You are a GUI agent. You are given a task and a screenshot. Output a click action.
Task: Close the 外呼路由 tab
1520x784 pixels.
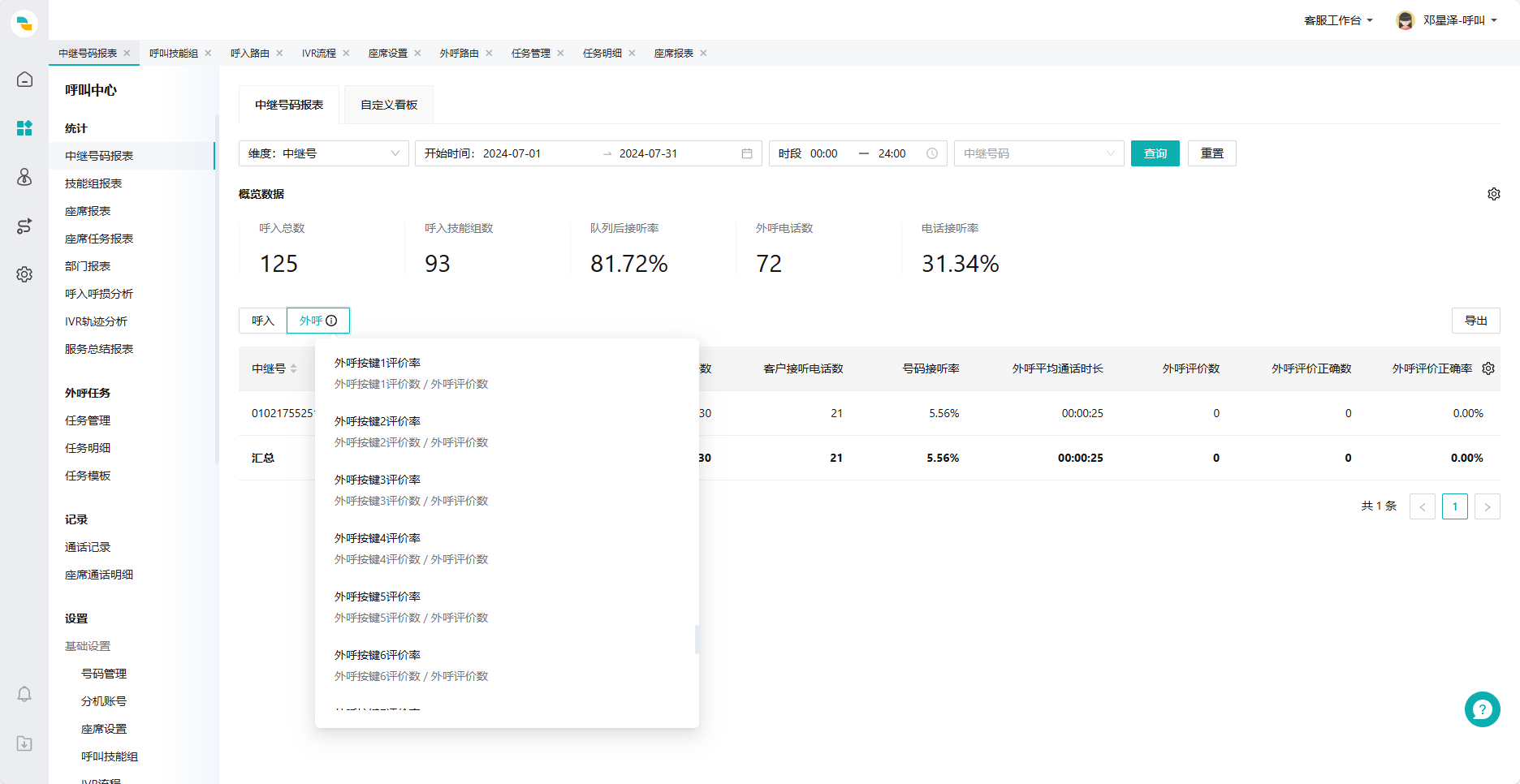point(489,53)
